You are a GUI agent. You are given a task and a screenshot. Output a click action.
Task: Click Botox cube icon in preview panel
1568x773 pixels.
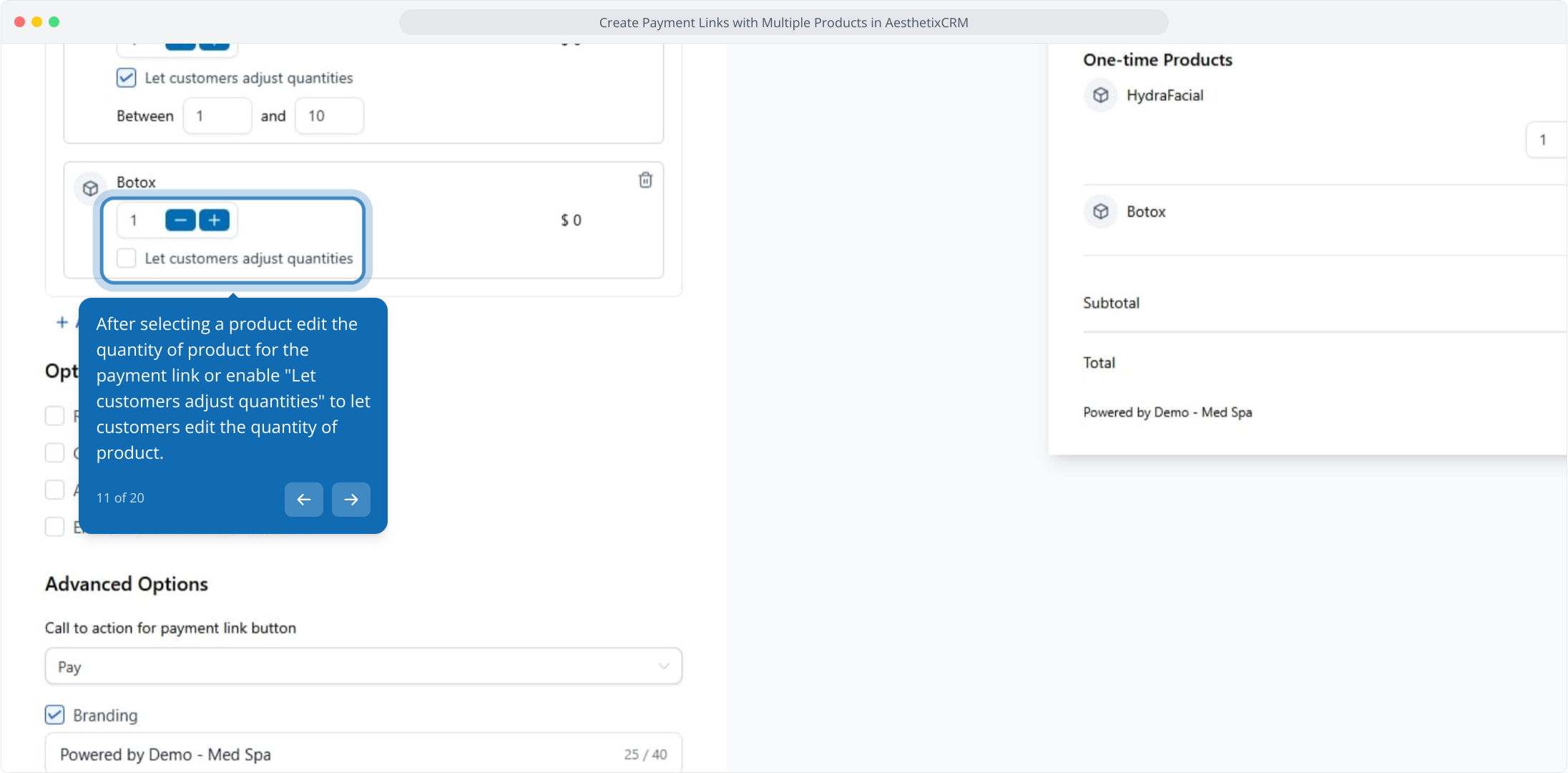click(1100, 211)
